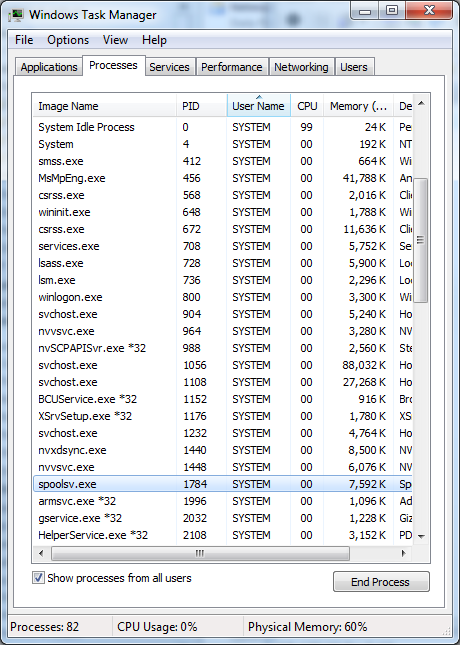Click the vertical scrollbar down arrow
460x645 pixels.
421,536
